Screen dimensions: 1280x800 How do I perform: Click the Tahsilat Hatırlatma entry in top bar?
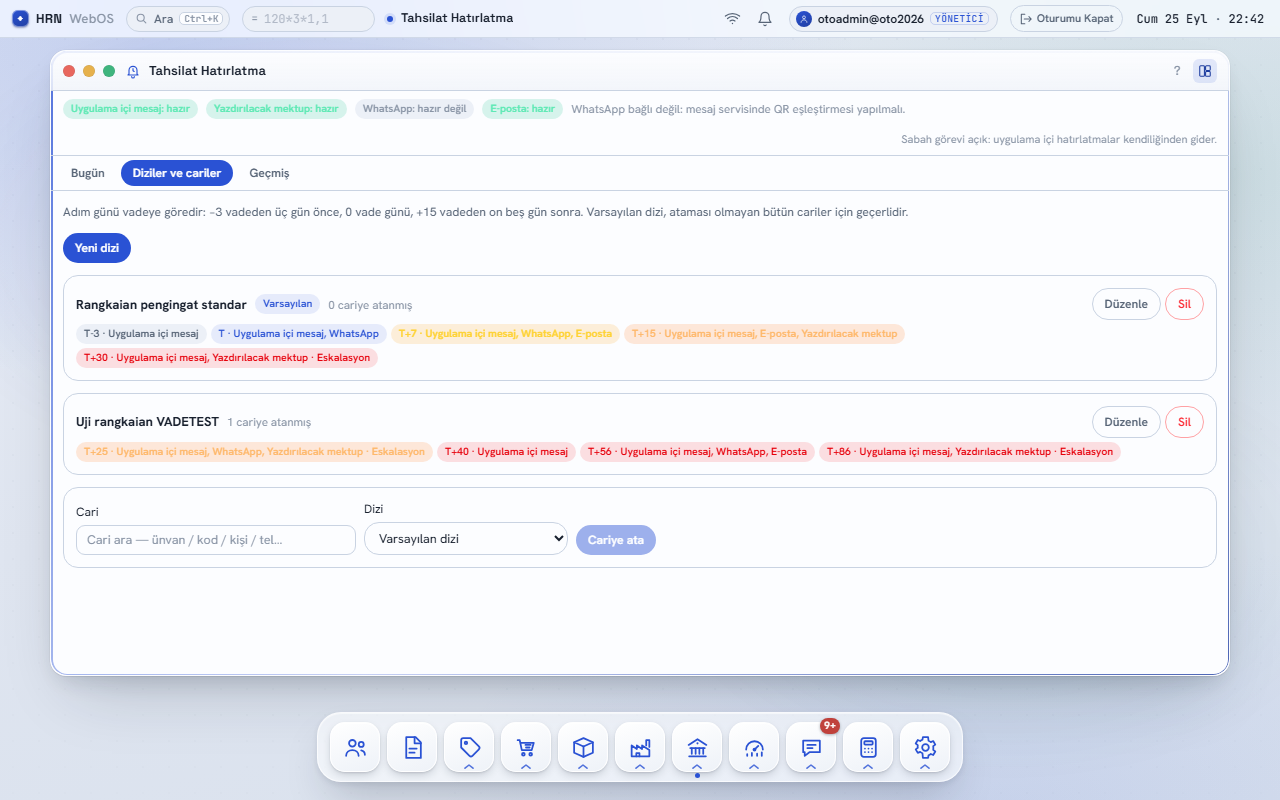[x=449, y=18]
